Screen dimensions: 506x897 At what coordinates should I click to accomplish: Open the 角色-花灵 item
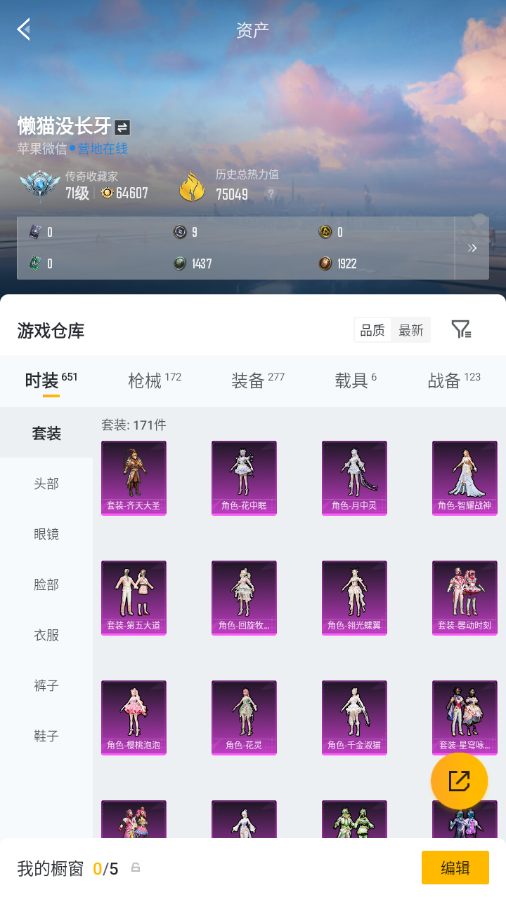pos(244,717)
